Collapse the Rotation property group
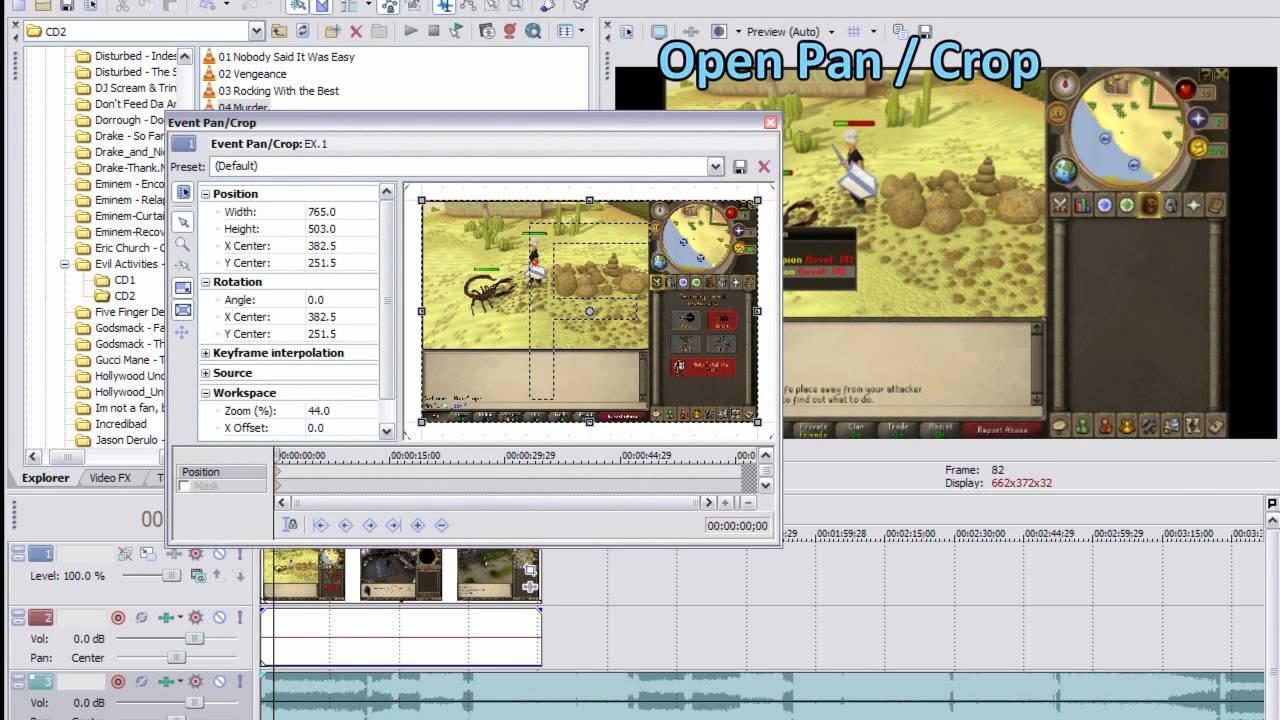 pos(206,282)
